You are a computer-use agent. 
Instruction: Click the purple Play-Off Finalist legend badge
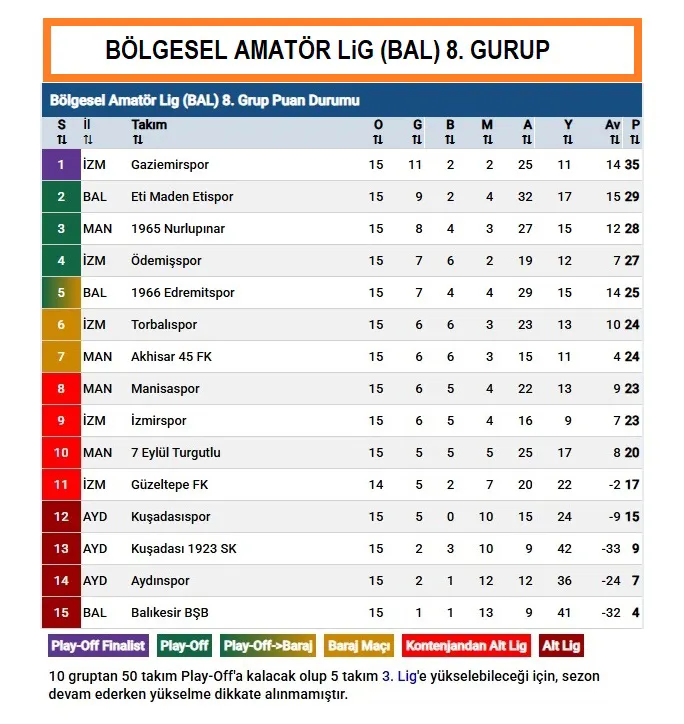click(98, 646)
